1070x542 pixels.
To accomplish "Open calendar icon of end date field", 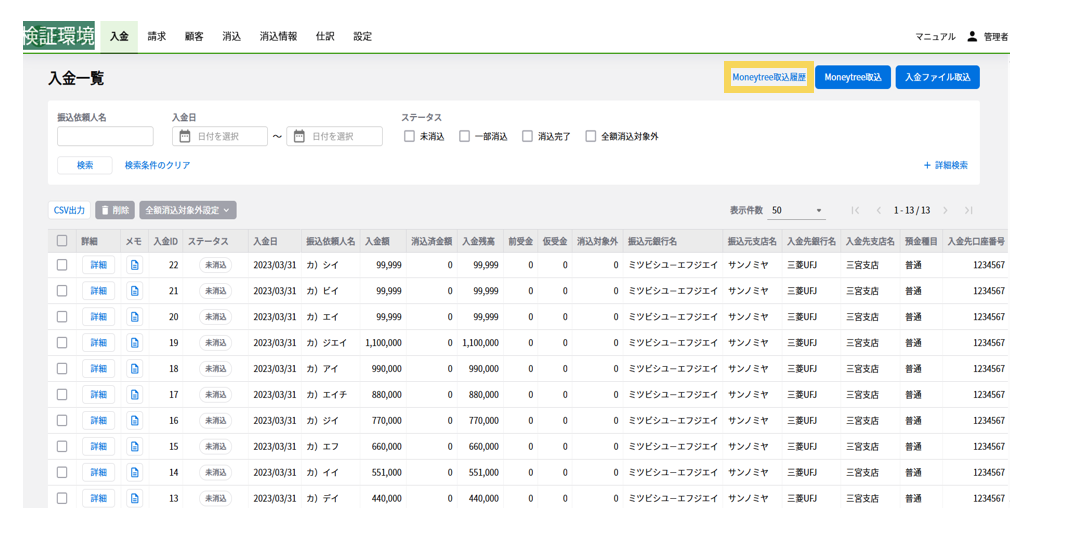I will [x=299, y=137].
